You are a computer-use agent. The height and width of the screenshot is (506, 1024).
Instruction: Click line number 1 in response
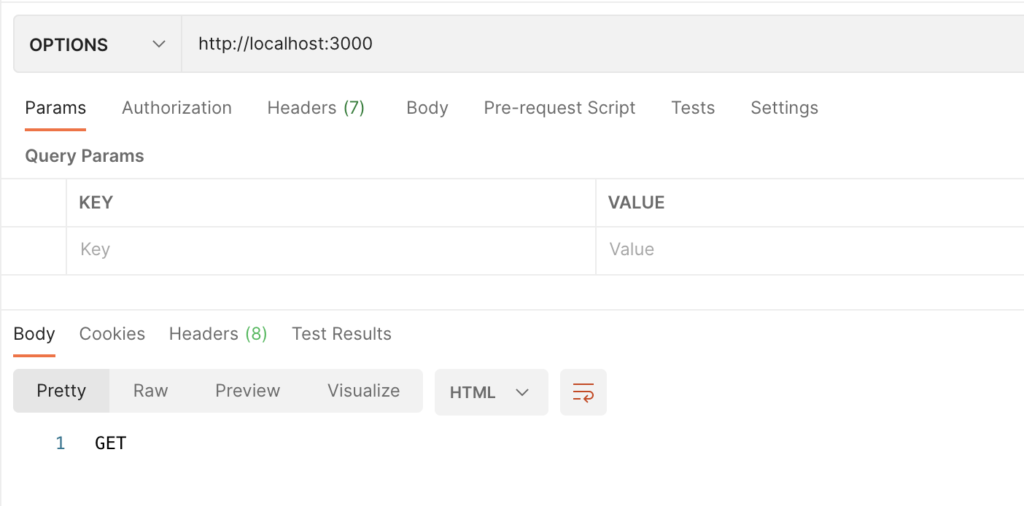point(60,444)
